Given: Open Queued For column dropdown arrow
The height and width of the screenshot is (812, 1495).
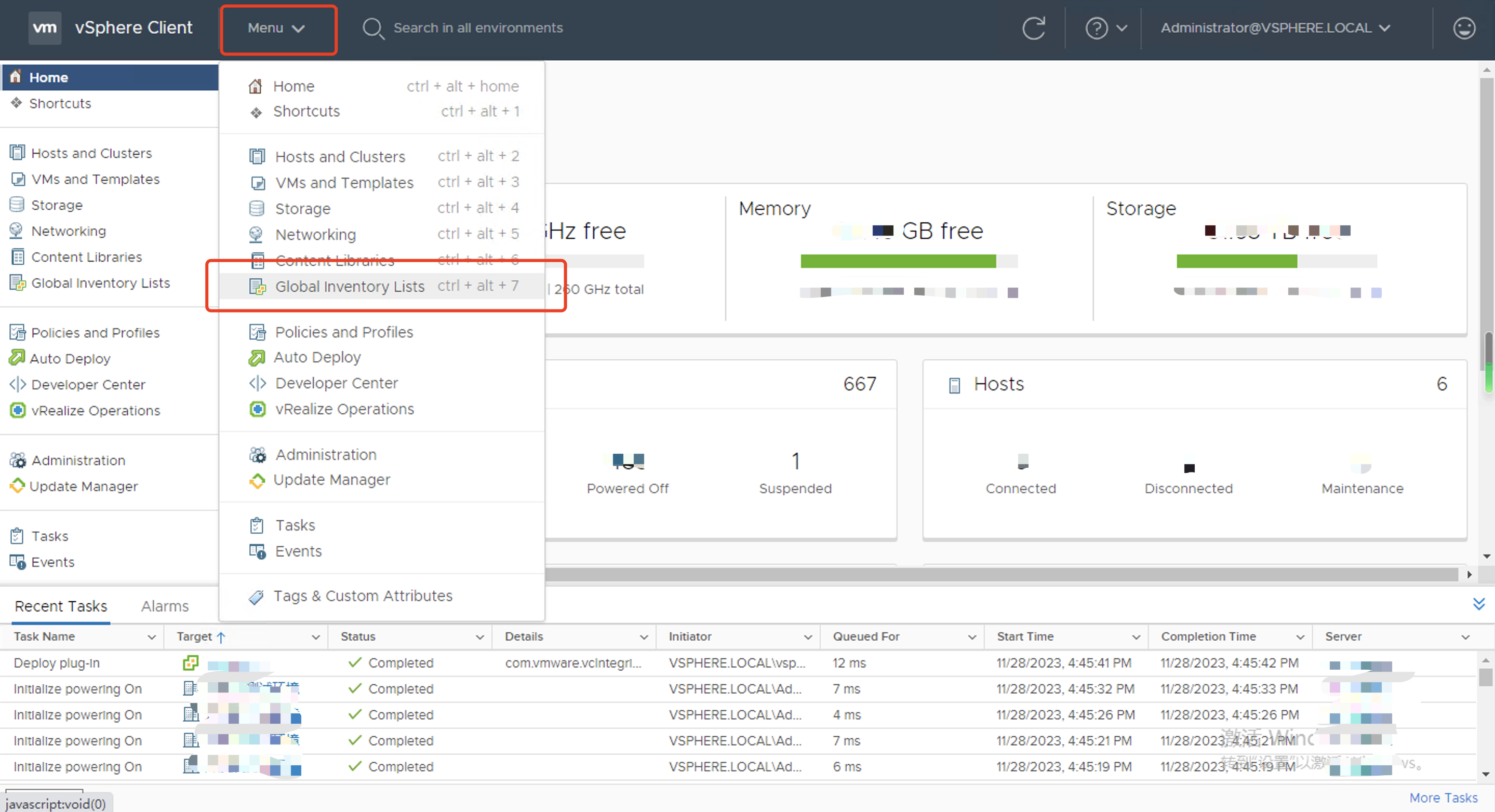Looking at the screenshot, I should pyautogui.click(x=972, y=637).
